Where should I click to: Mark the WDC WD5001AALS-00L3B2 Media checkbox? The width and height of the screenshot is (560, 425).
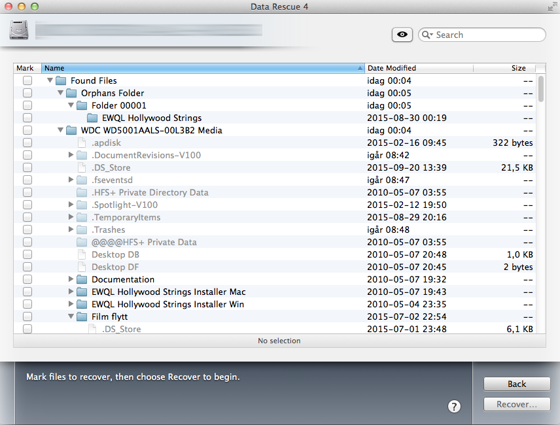coord(28,130)
